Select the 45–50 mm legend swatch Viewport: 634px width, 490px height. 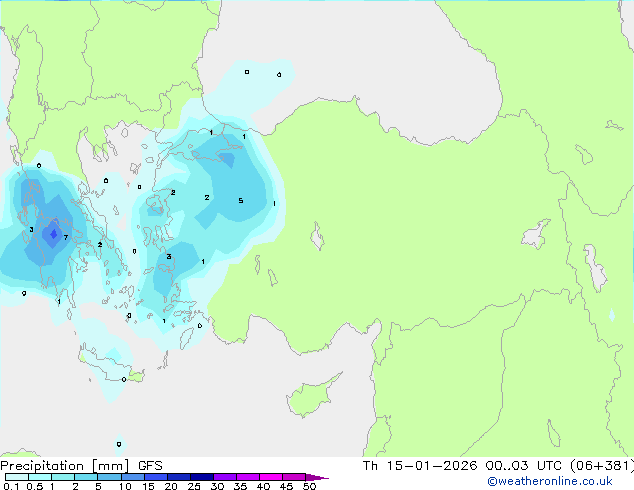tap(294, 477)
